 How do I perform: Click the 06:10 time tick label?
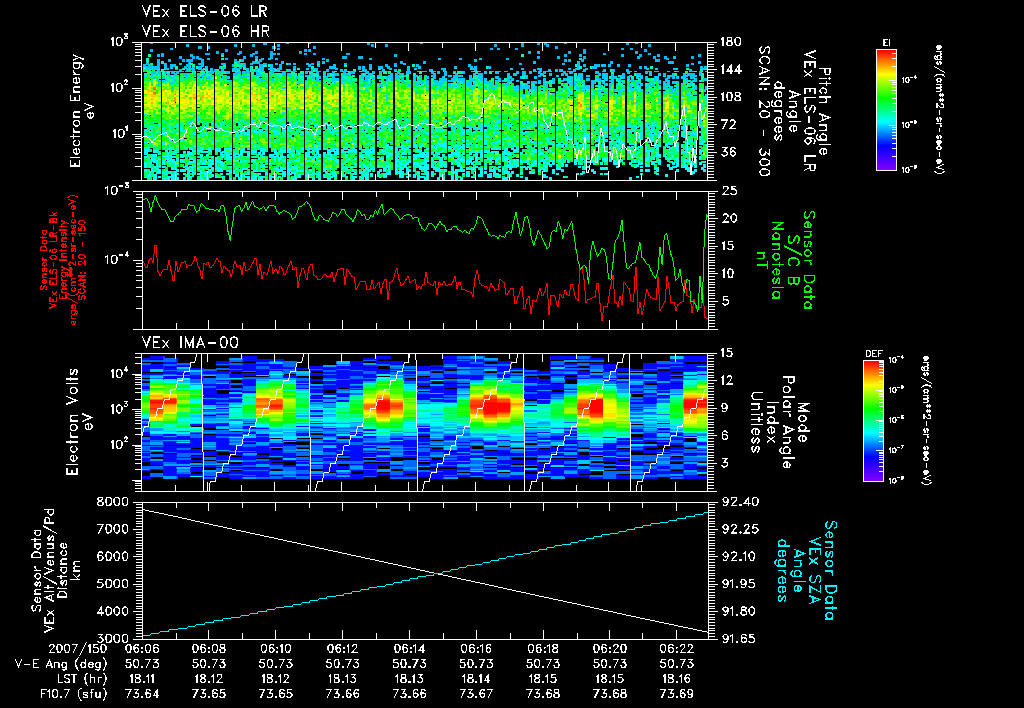(276, 649)
